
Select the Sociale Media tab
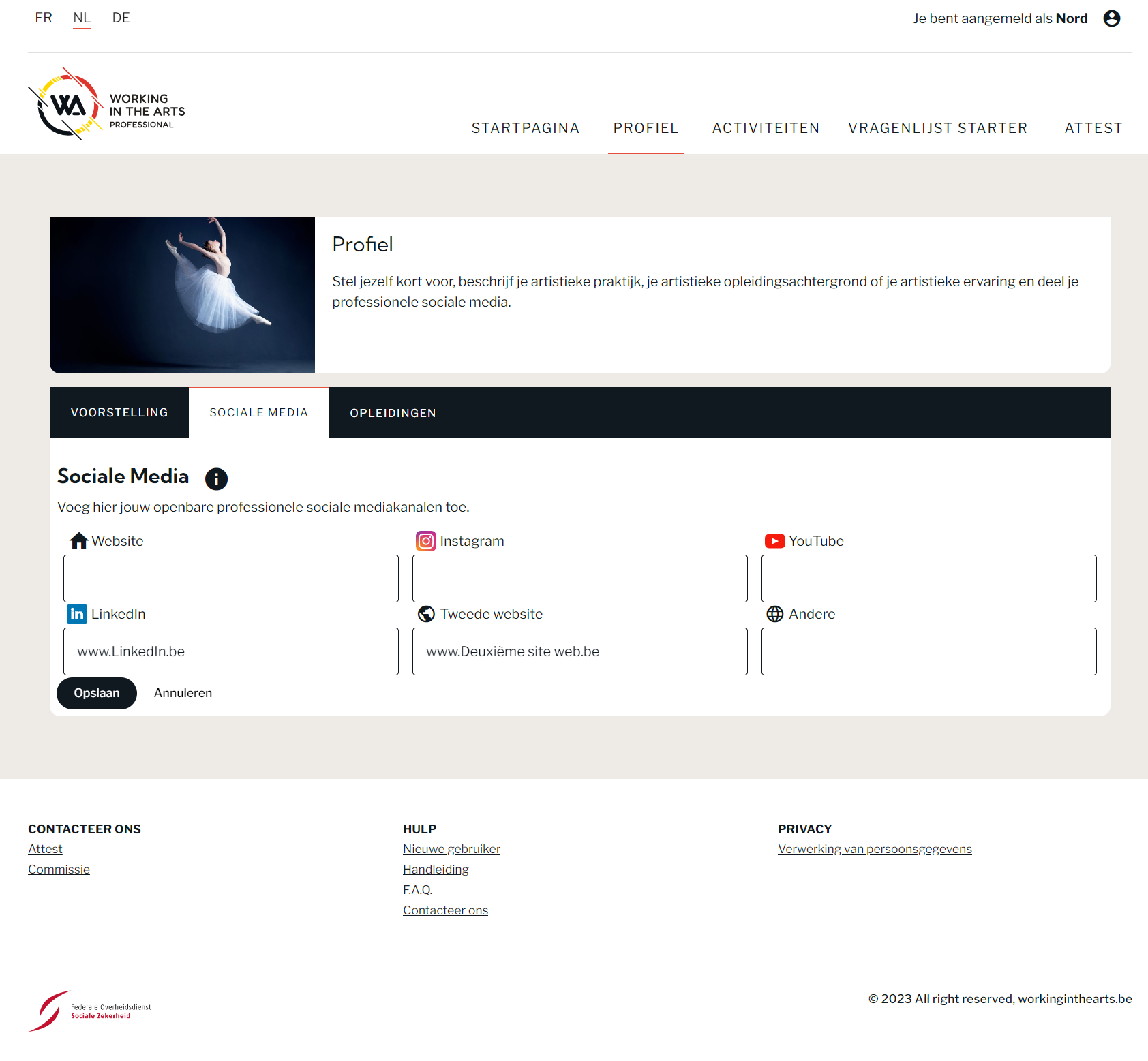259,413
